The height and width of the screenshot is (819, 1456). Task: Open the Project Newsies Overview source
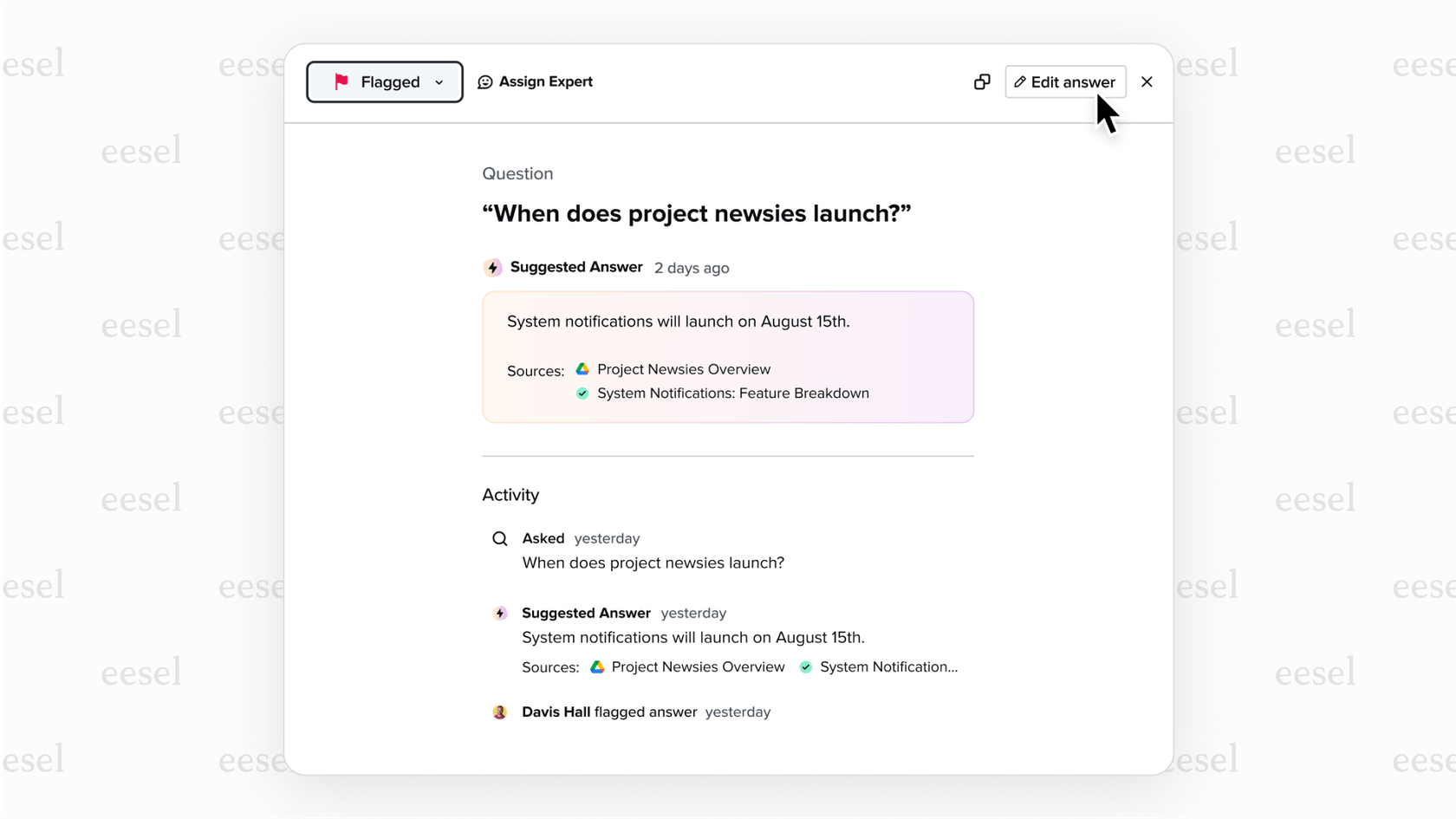coord(684,368)
